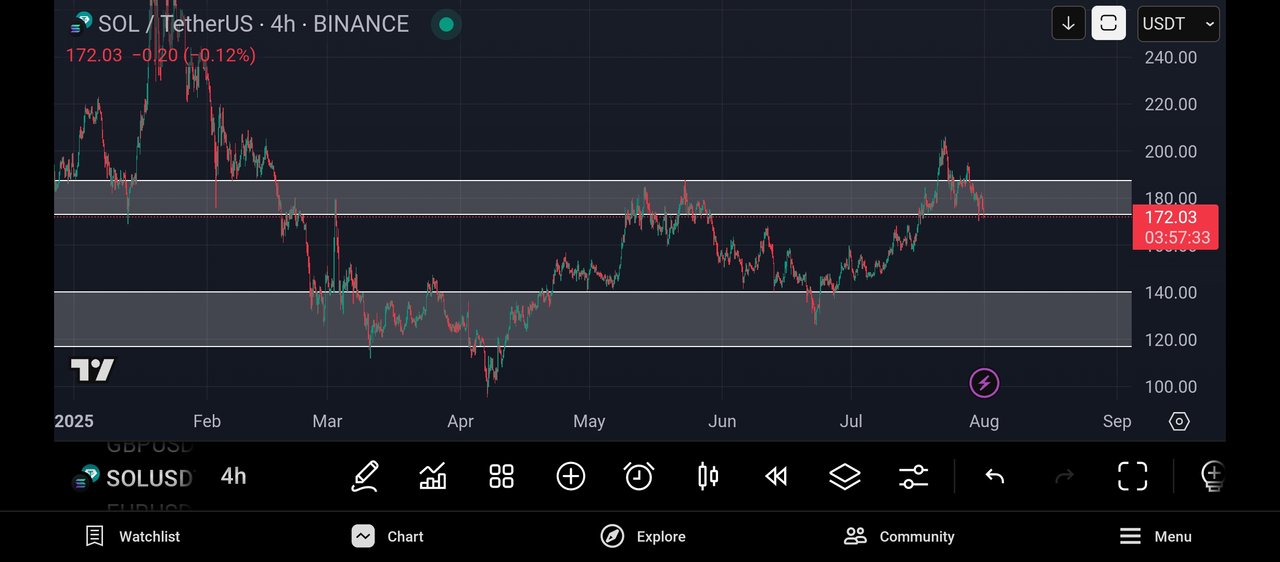Select the 4h timeframe interval
This screenshot has width=1280, height=562.
pyautogui.click(x=234, y=476)
